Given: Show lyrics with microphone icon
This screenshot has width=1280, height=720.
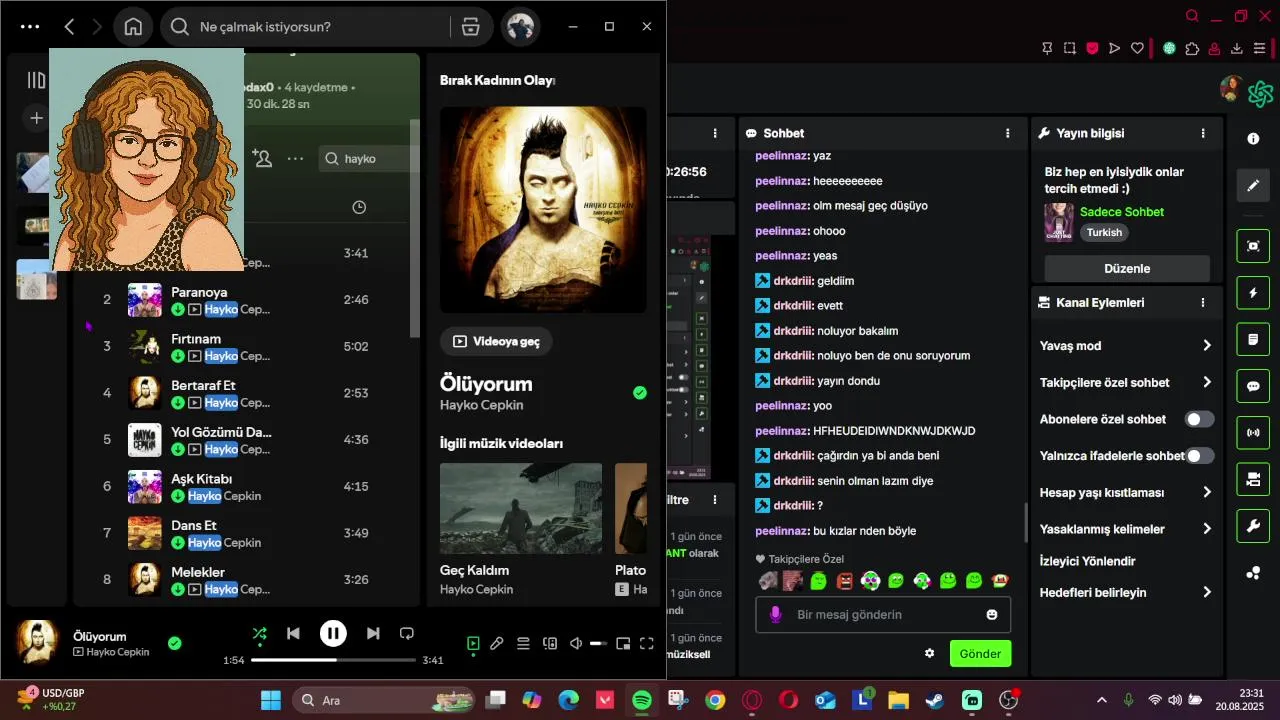Looking at the screenshot, I should (x=497, y=644).
